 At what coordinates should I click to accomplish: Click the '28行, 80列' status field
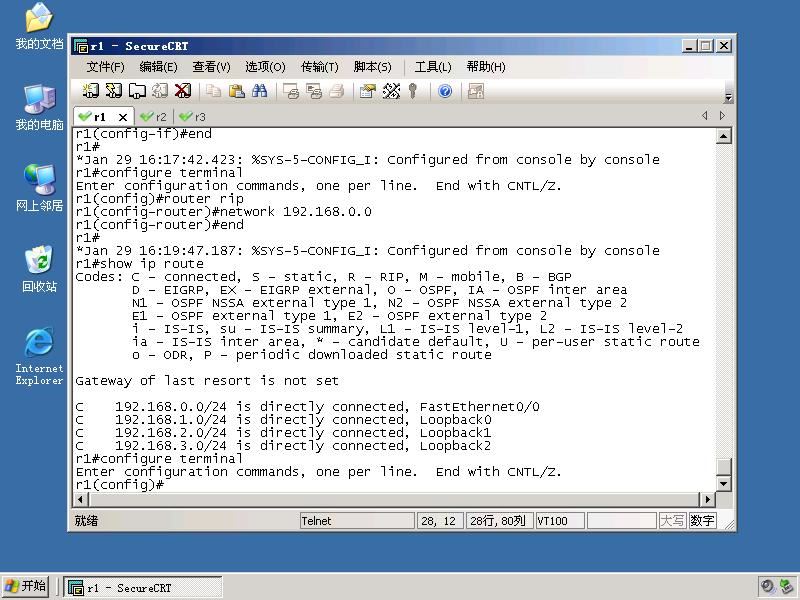(499, 521)
